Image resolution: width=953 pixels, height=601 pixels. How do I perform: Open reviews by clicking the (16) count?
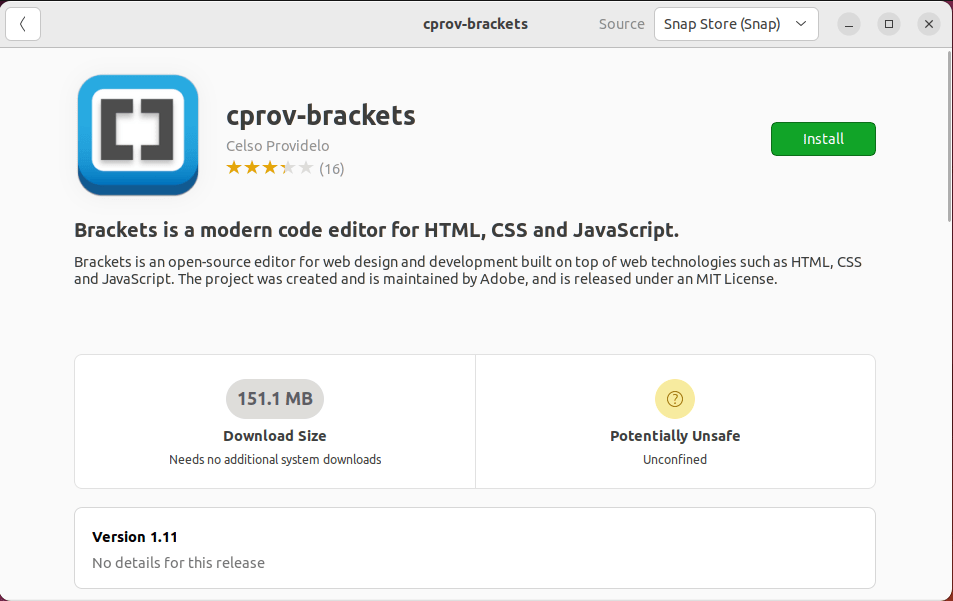[331, 168]
